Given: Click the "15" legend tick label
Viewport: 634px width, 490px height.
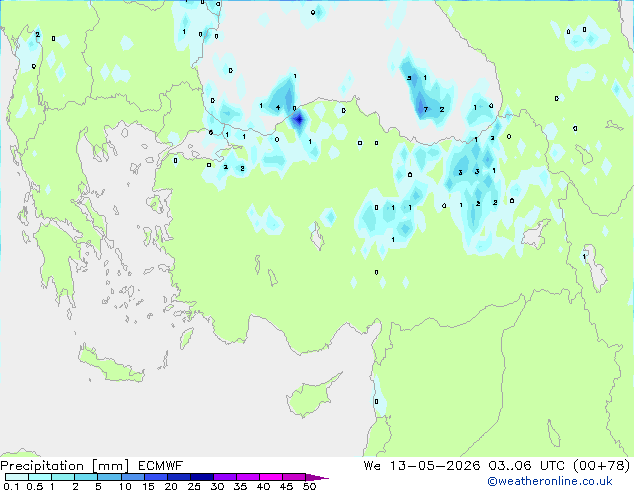Looking at the screenshot, I should (x=148, y=486).
